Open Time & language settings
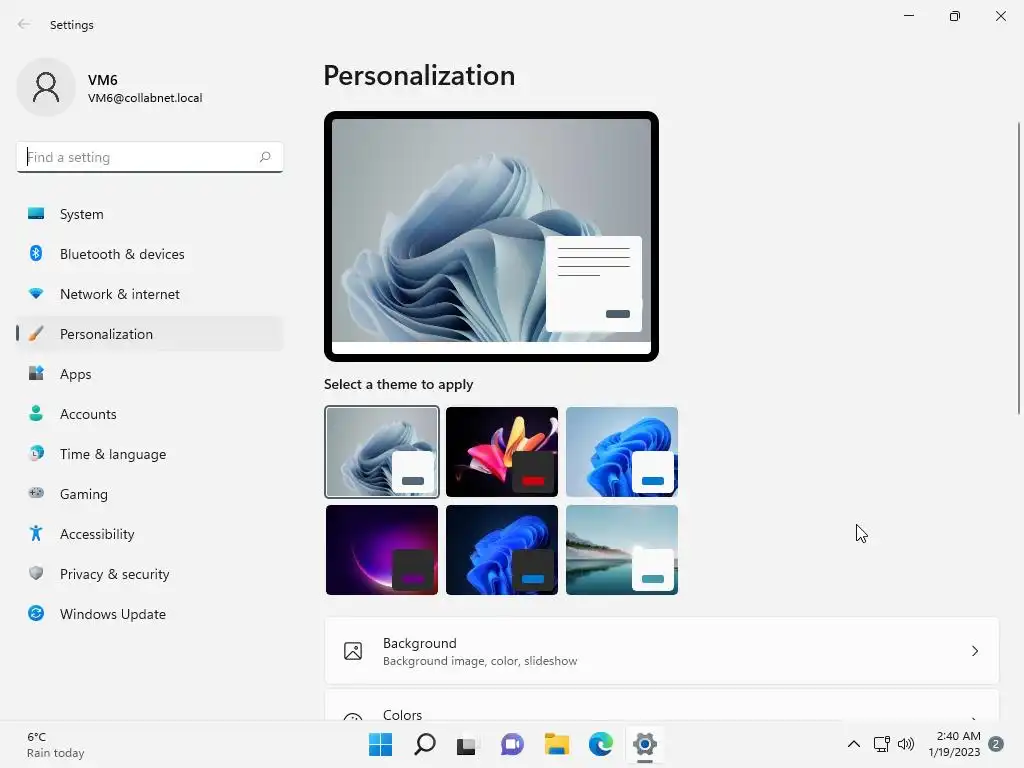Image resolution: width=1024 pixels, height=768 pixels. tap(150, 453)
